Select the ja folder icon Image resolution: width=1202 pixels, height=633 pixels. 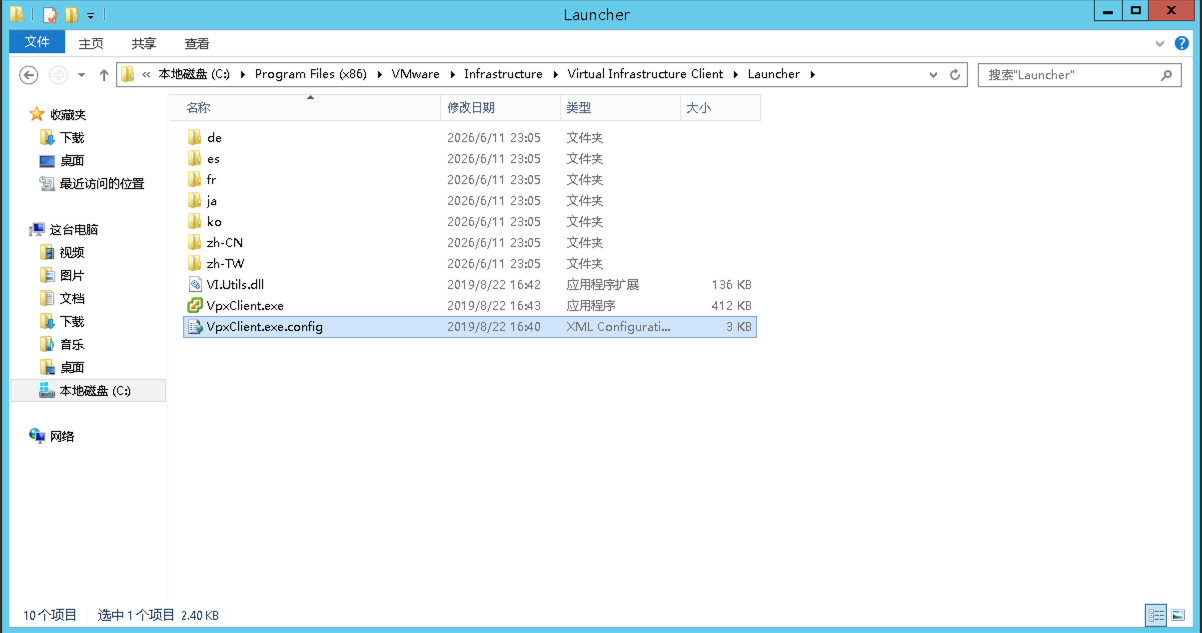(x=195, y=200)
